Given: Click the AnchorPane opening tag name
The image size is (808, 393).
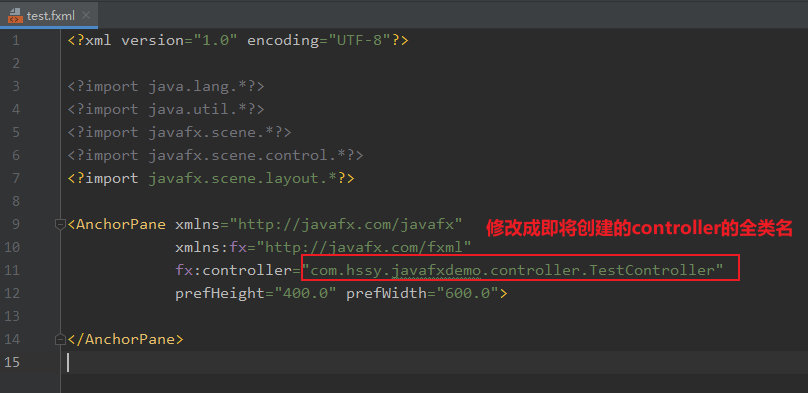Looking at the screenshot, I should point(121,225).
